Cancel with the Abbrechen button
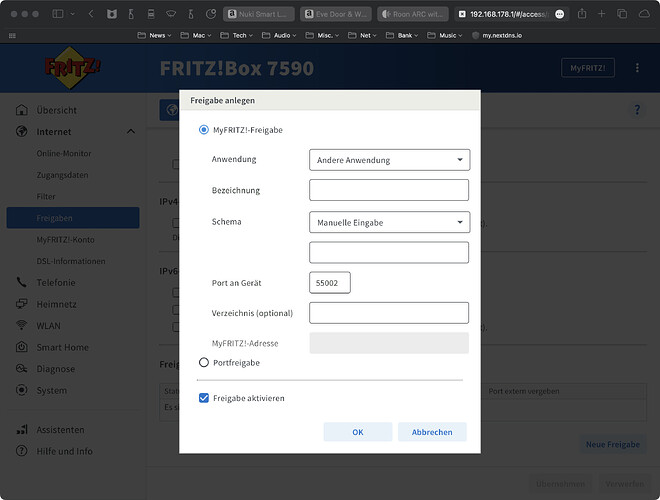Screen dimensions: 660x500 [432, 432]
